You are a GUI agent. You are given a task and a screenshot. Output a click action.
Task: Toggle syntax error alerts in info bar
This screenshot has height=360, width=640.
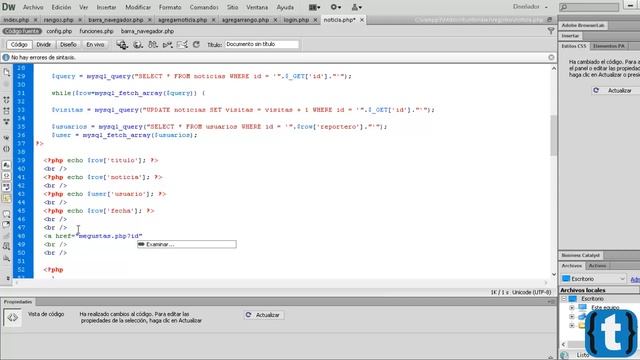click(7, 198)
